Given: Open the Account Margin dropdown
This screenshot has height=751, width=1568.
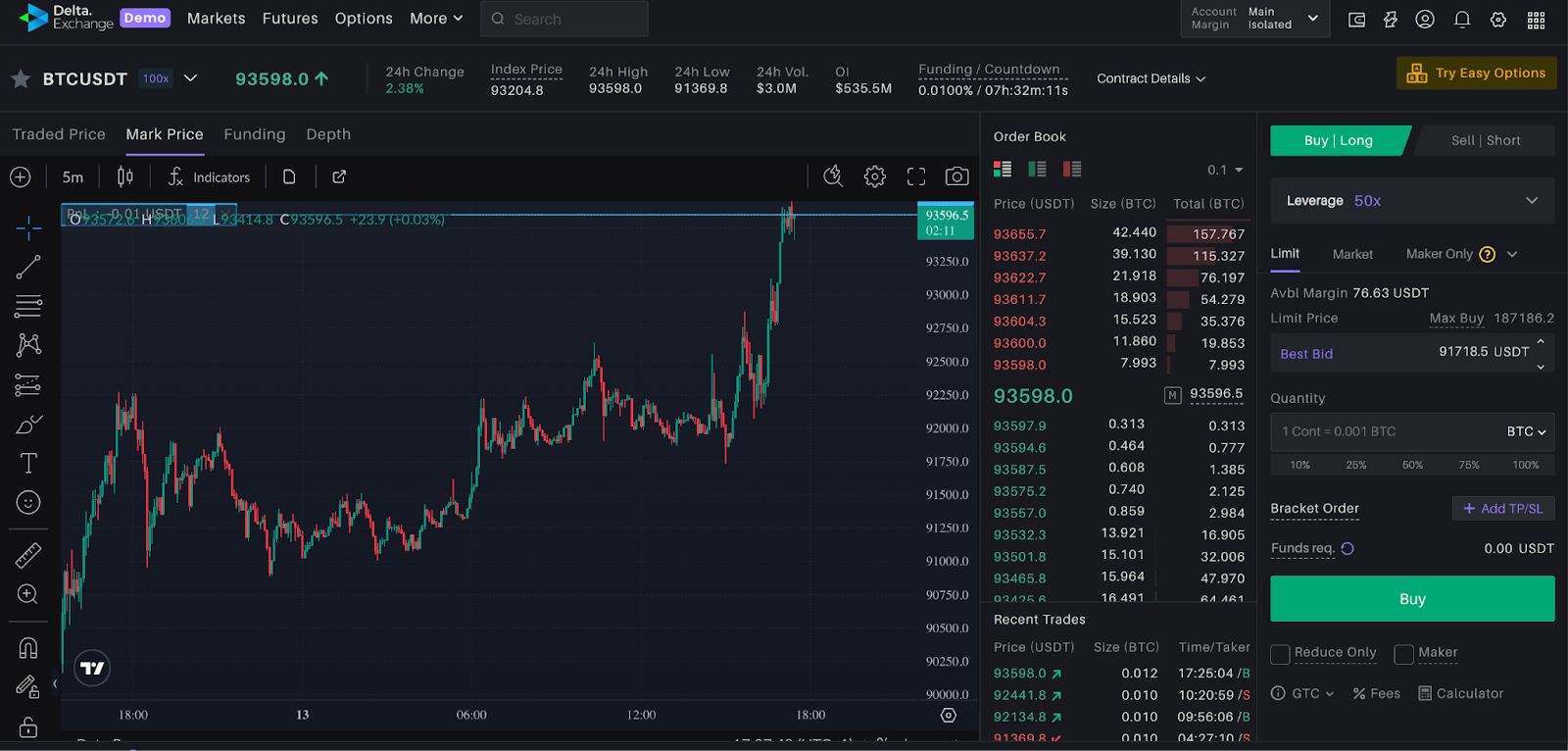Looking at the screenshot, I should [x=1254, y=19].
